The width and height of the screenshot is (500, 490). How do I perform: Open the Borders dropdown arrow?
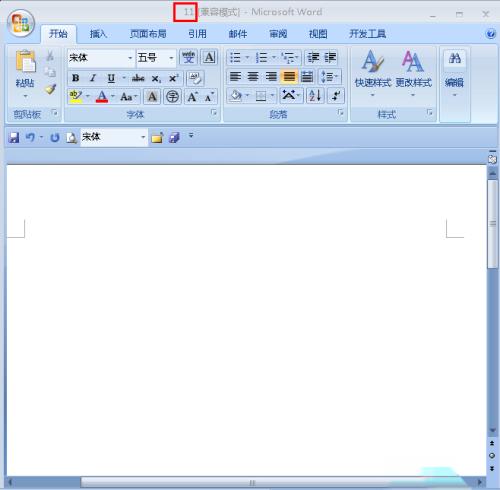coord(272,96)
